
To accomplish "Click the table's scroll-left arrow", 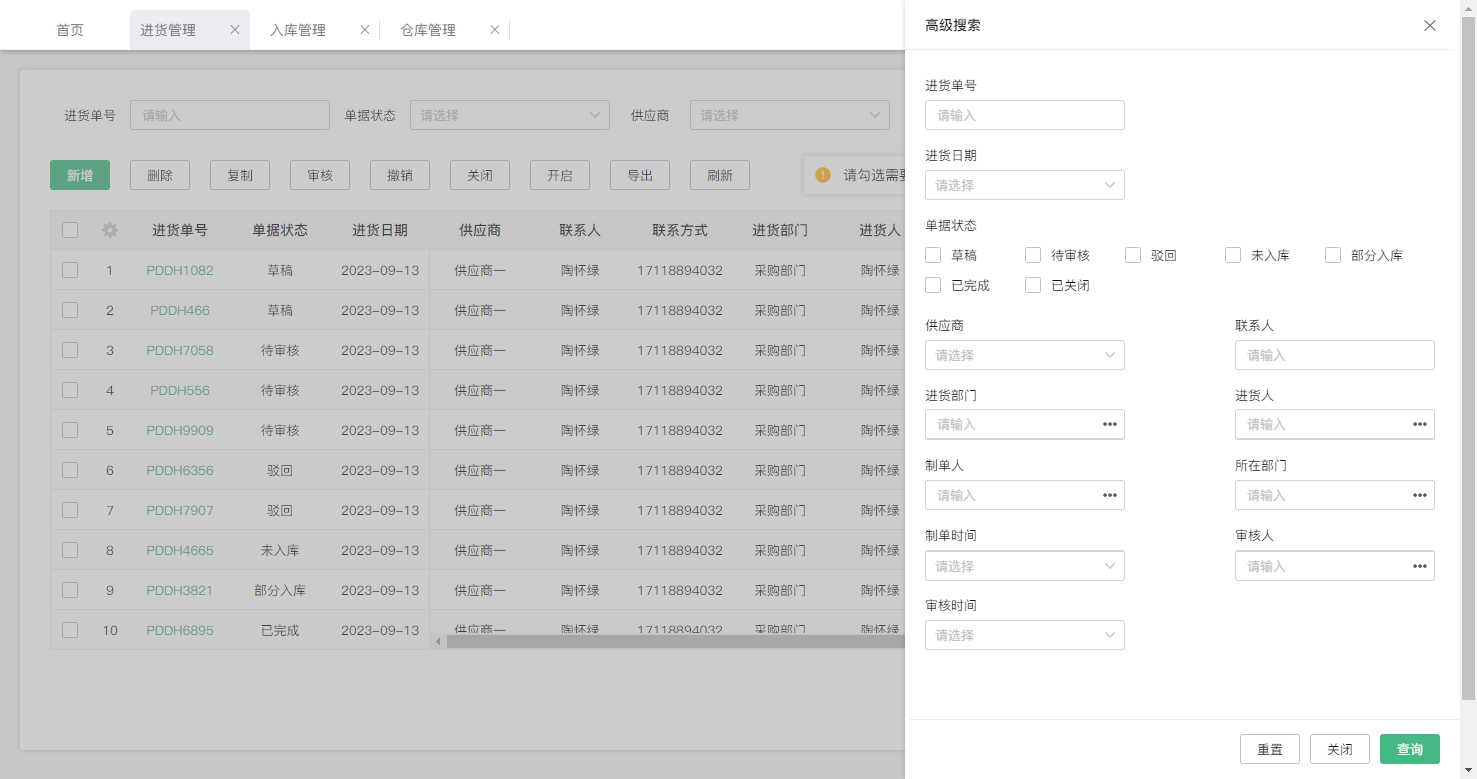I will (x=438, y=641).
